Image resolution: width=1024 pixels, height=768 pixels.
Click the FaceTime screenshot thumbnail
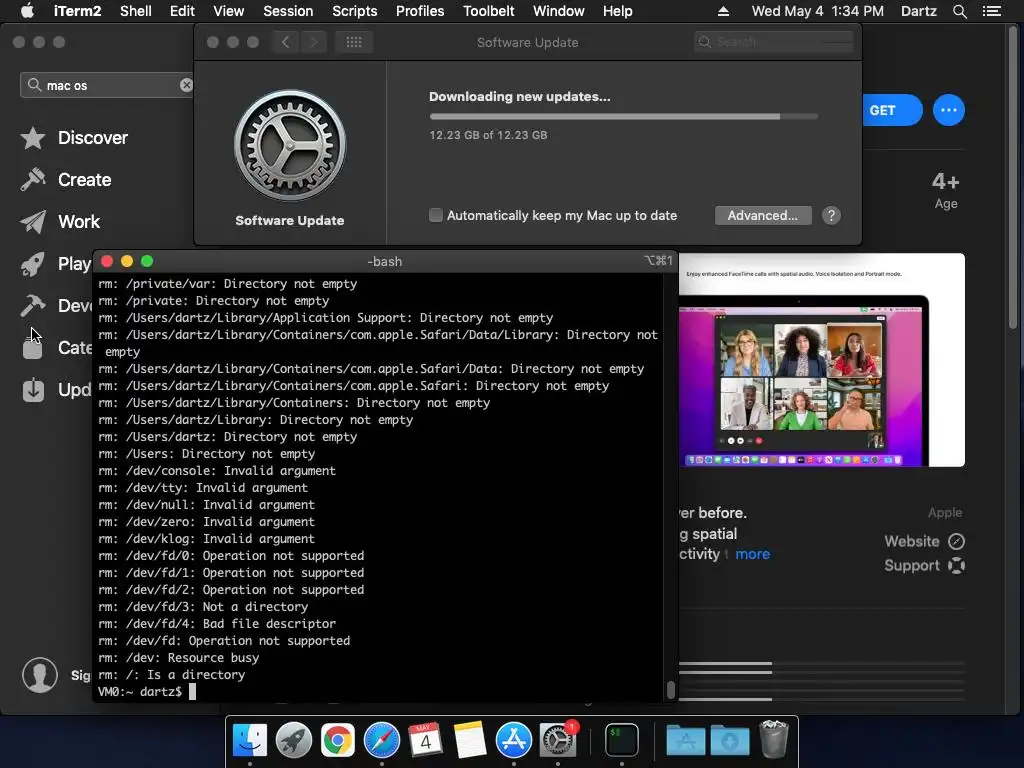822,360
